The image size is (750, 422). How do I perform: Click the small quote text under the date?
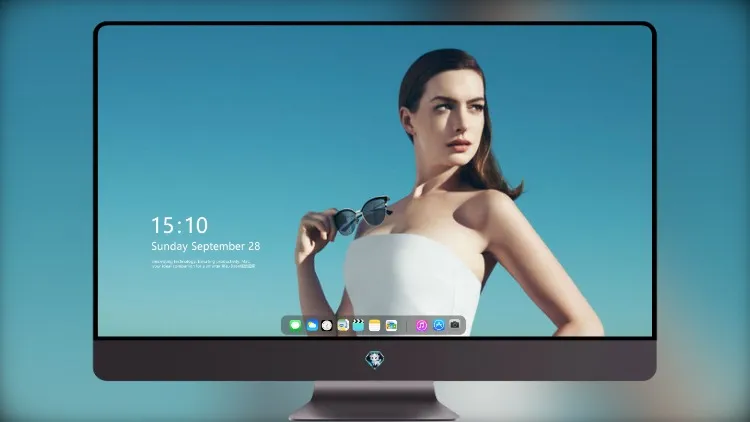point(203,264)
